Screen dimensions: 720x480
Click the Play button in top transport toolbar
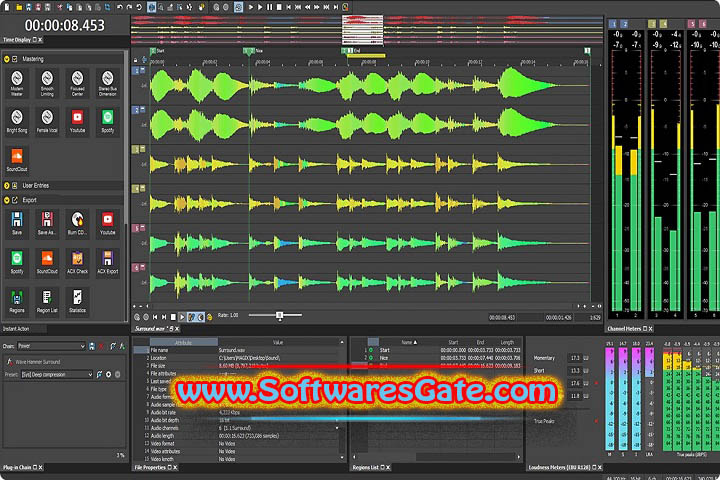[260, 7]
